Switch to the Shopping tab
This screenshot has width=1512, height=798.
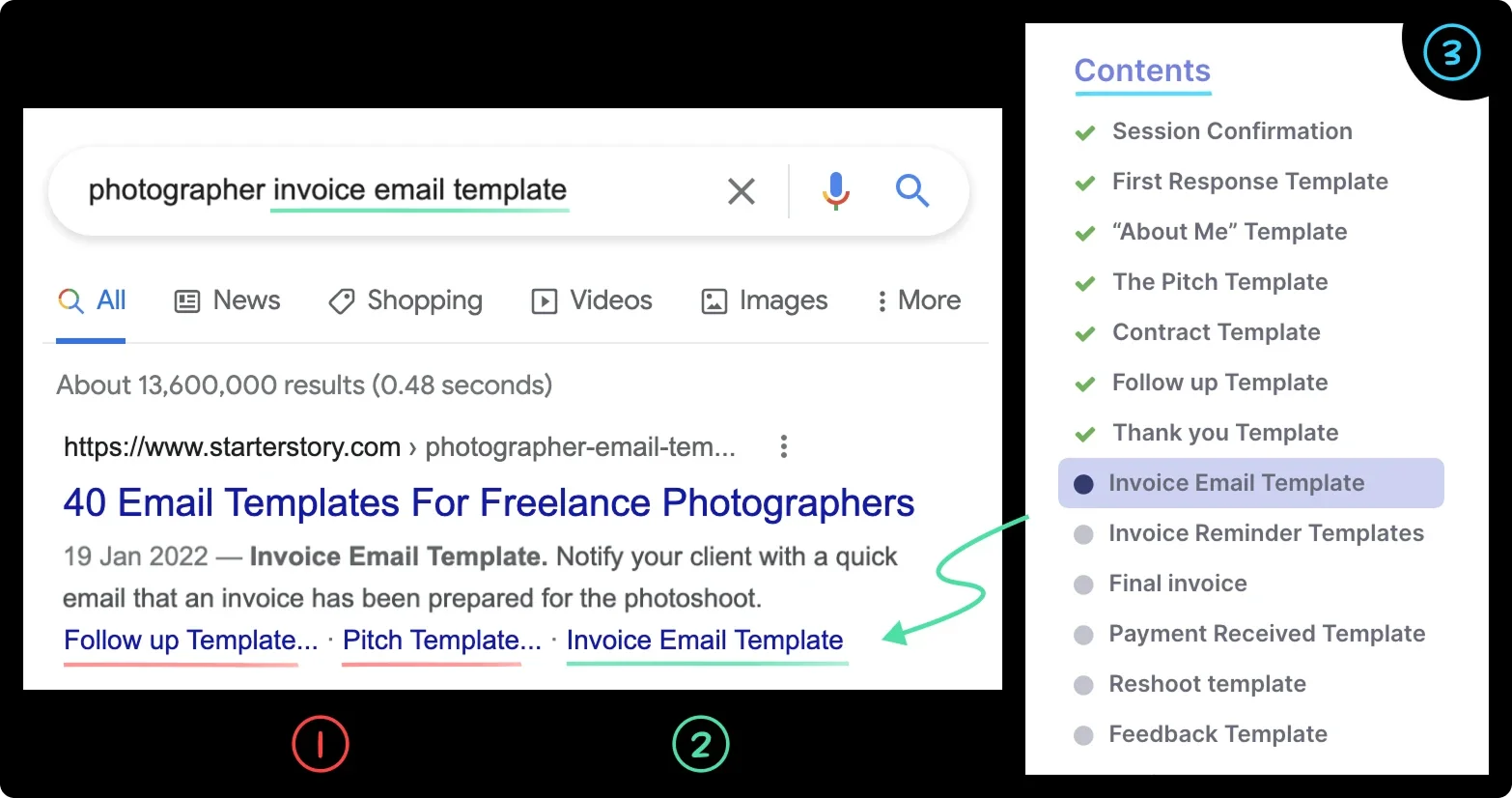click(406, 300)
